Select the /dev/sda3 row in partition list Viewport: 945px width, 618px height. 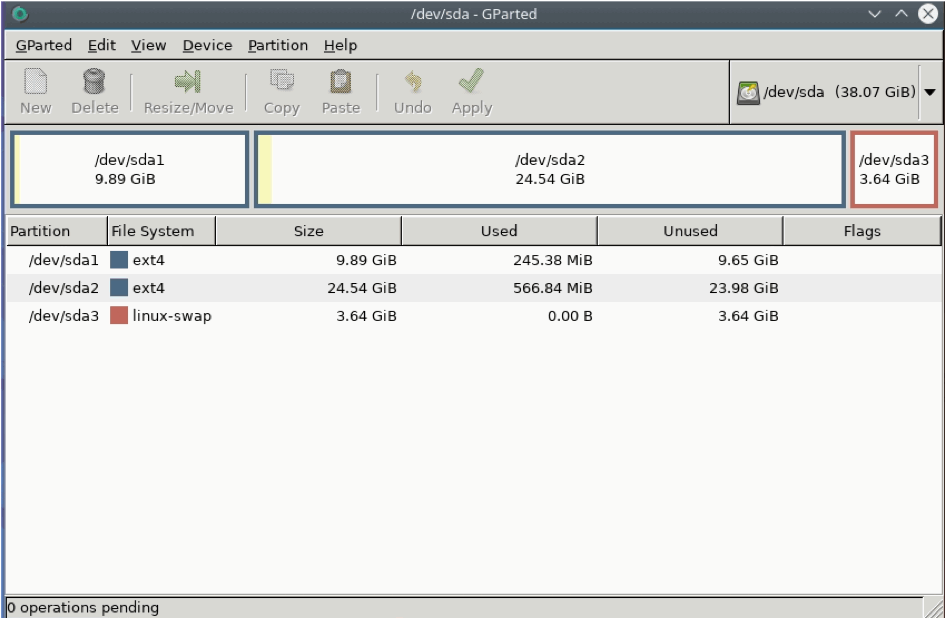474,315
